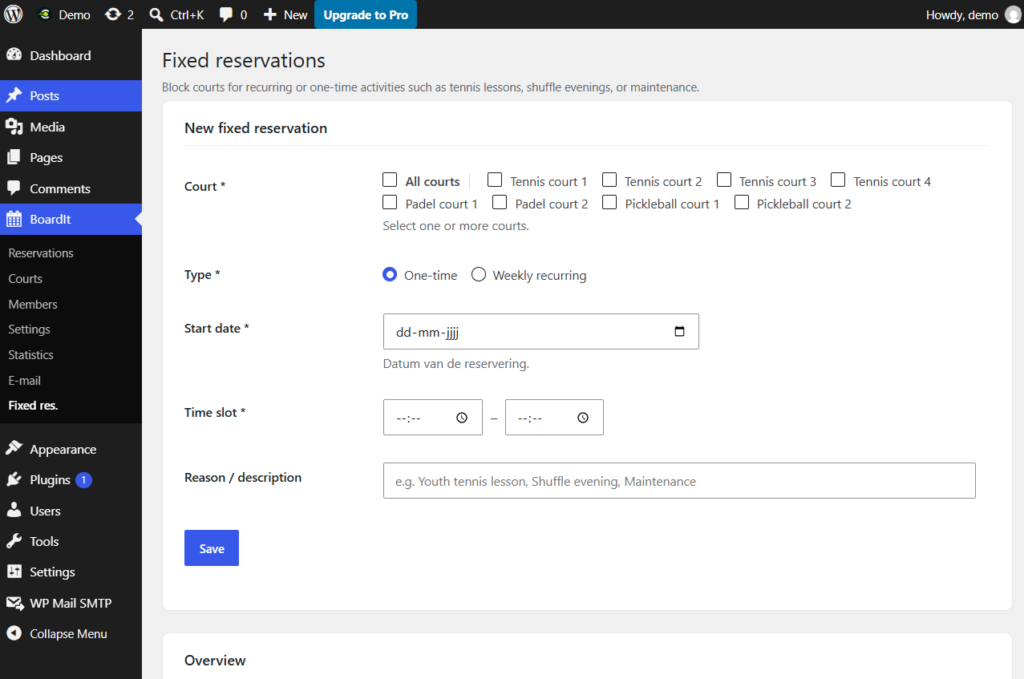The width and height of the screenshot is (1024, 679).
Task: Open the clock picker for end time
Action: tap(583, 418)
